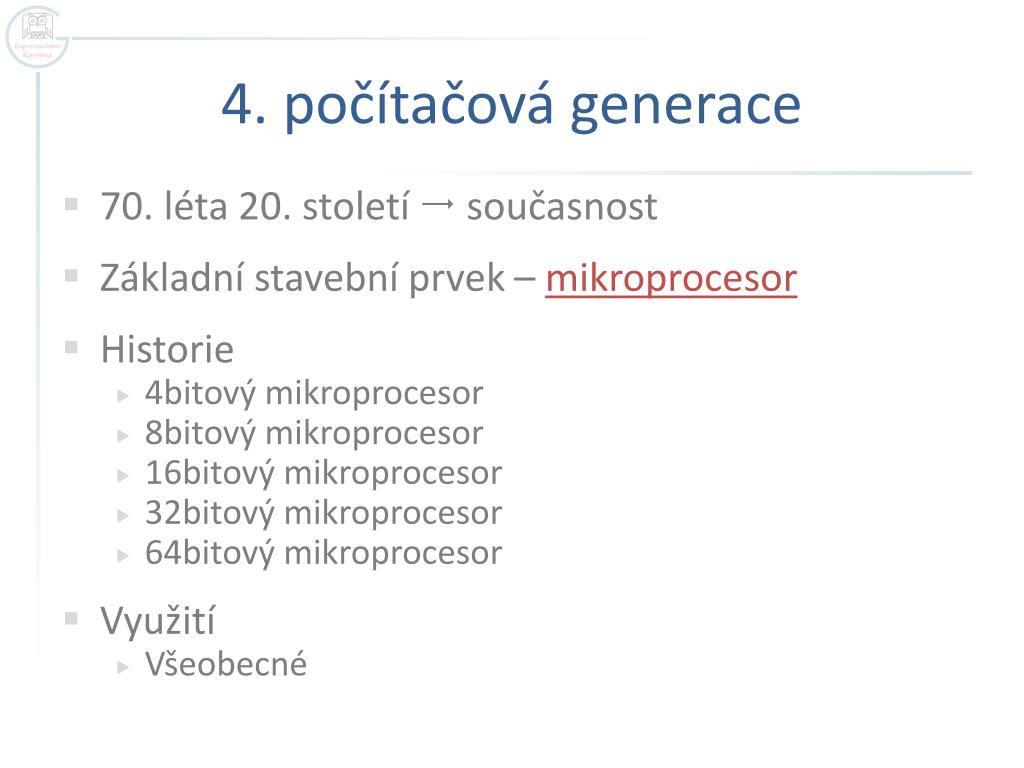
Task: Click the square bullet before 70. léta
Action: pyautogui.click(x=72, y=205)
